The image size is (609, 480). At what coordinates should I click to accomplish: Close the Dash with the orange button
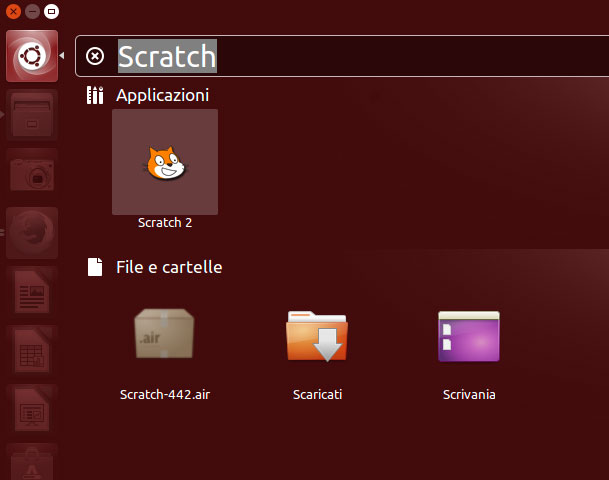tap(13, 12)
